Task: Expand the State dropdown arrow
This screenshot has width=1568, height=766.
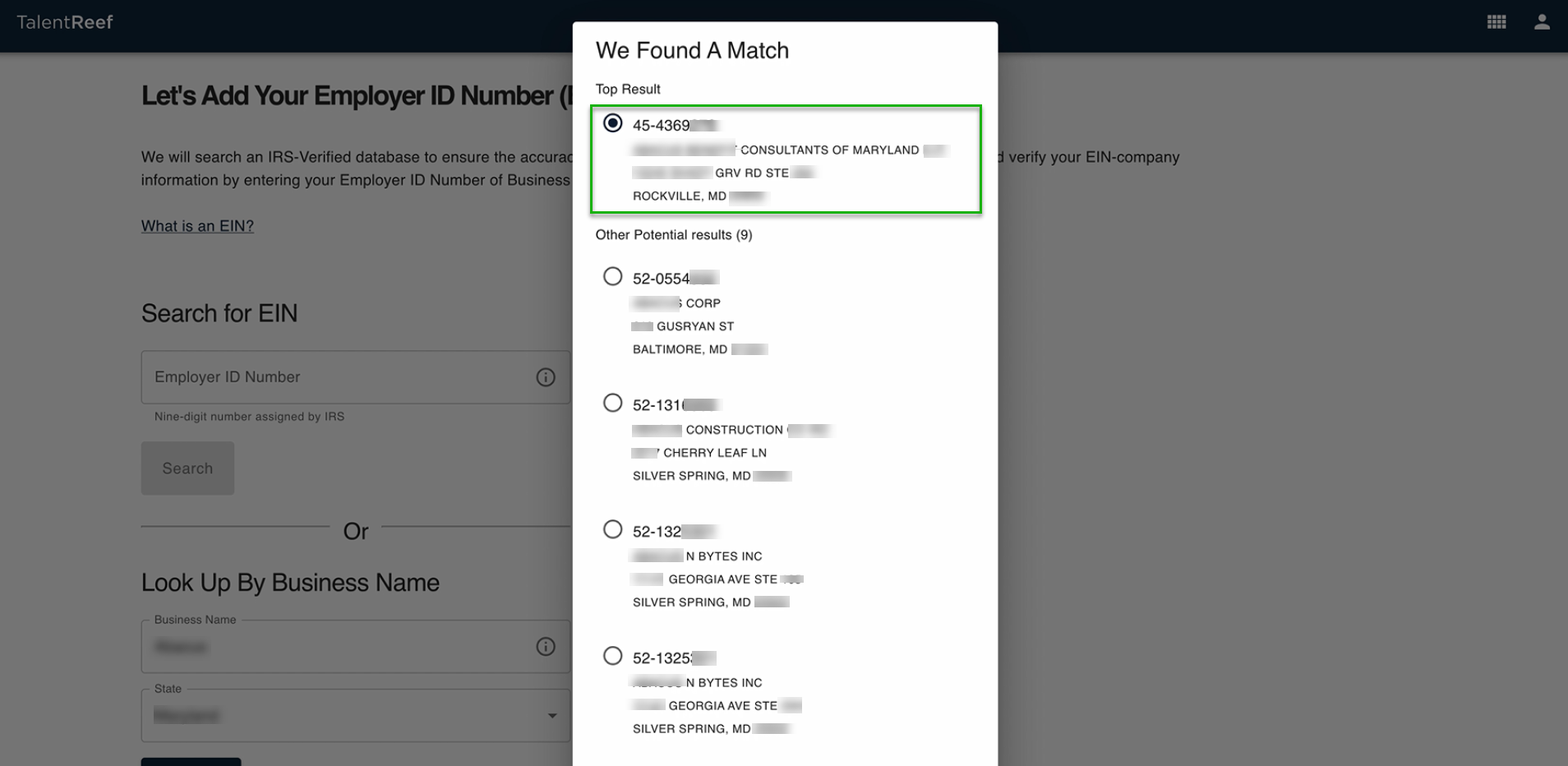Action: click(552, 716)
